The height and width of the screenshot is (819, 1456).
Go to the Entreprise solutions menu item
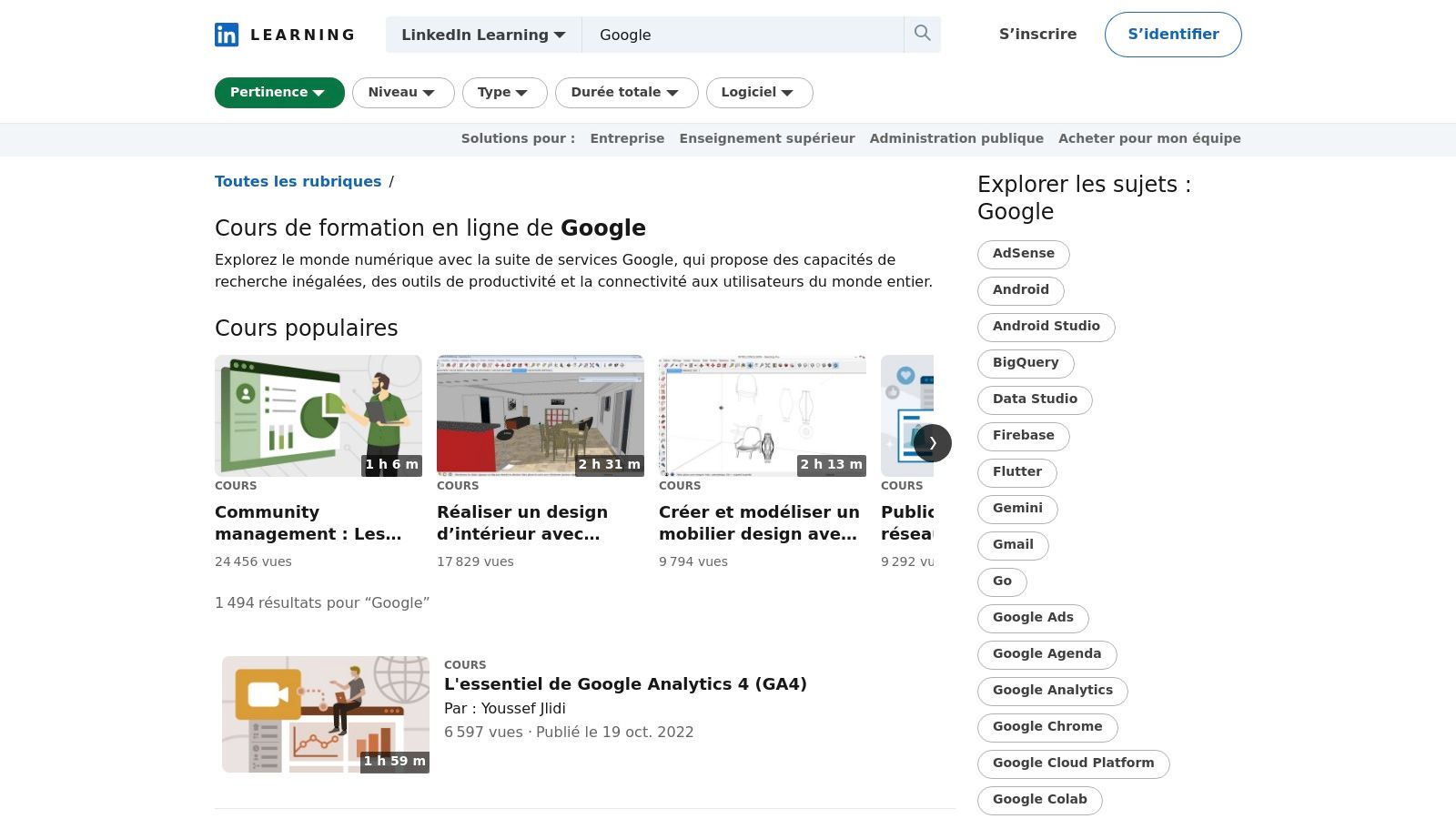(627, 138)
